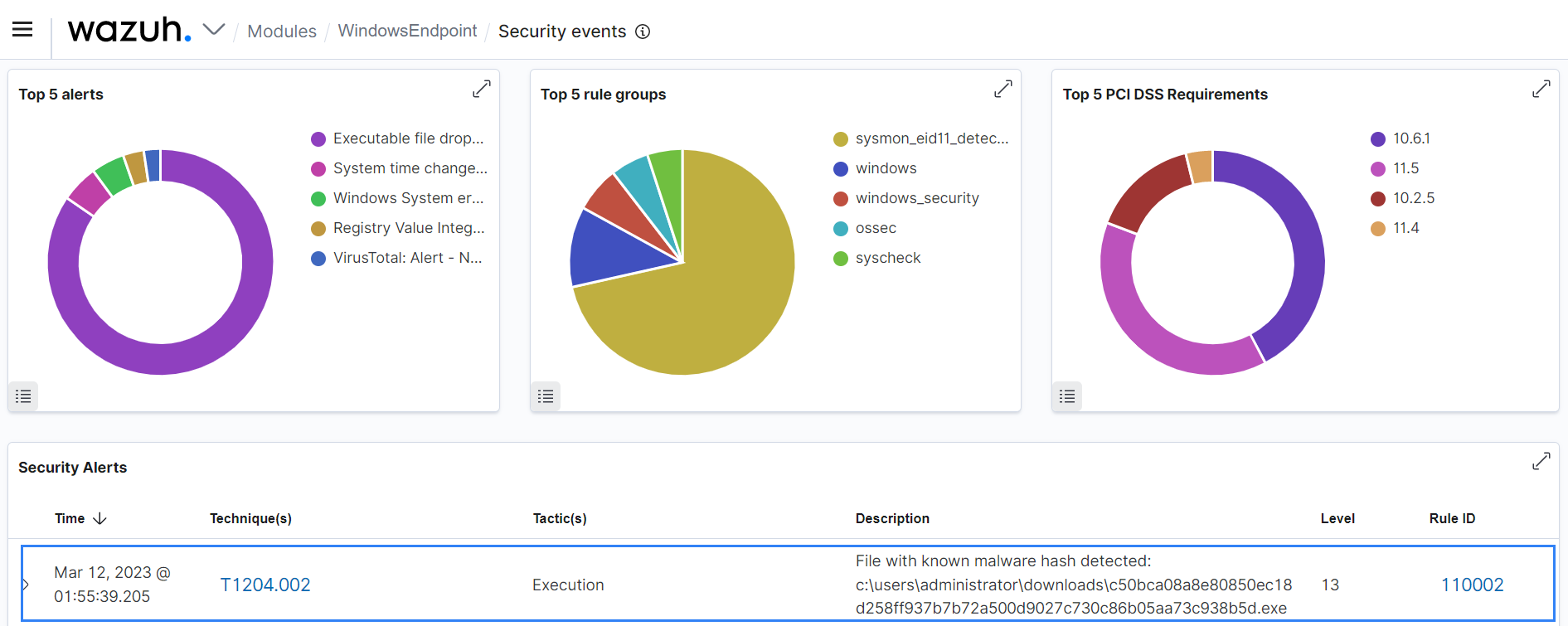This screenshot has width=1568, height=626.
Task: Expand Top 5 PCI DSS Requirements panel
Action: tap(1541, 89)
